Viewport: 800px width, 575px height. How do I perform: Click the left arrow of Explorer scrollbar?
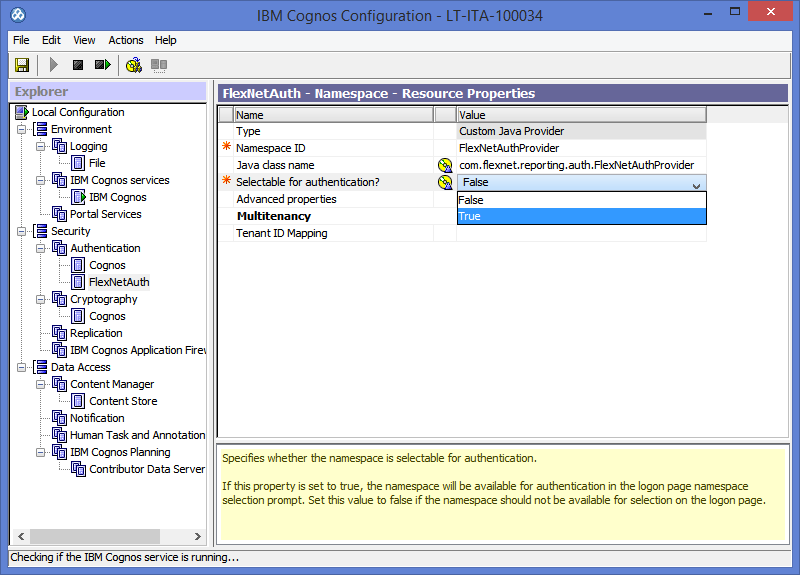point(21,536)
